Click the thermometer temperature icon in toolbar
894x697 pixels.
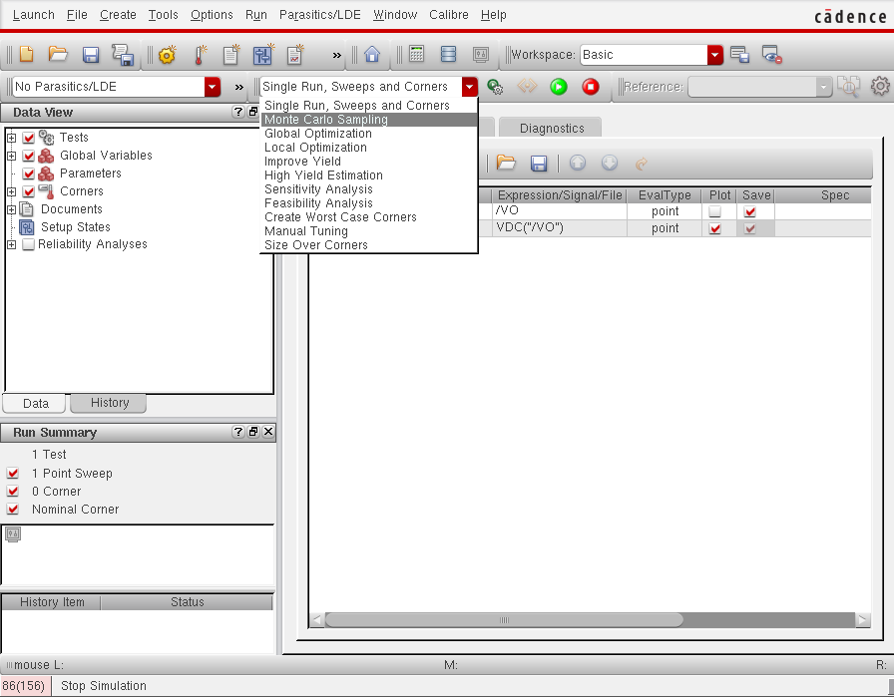click(x=200, y=55)
